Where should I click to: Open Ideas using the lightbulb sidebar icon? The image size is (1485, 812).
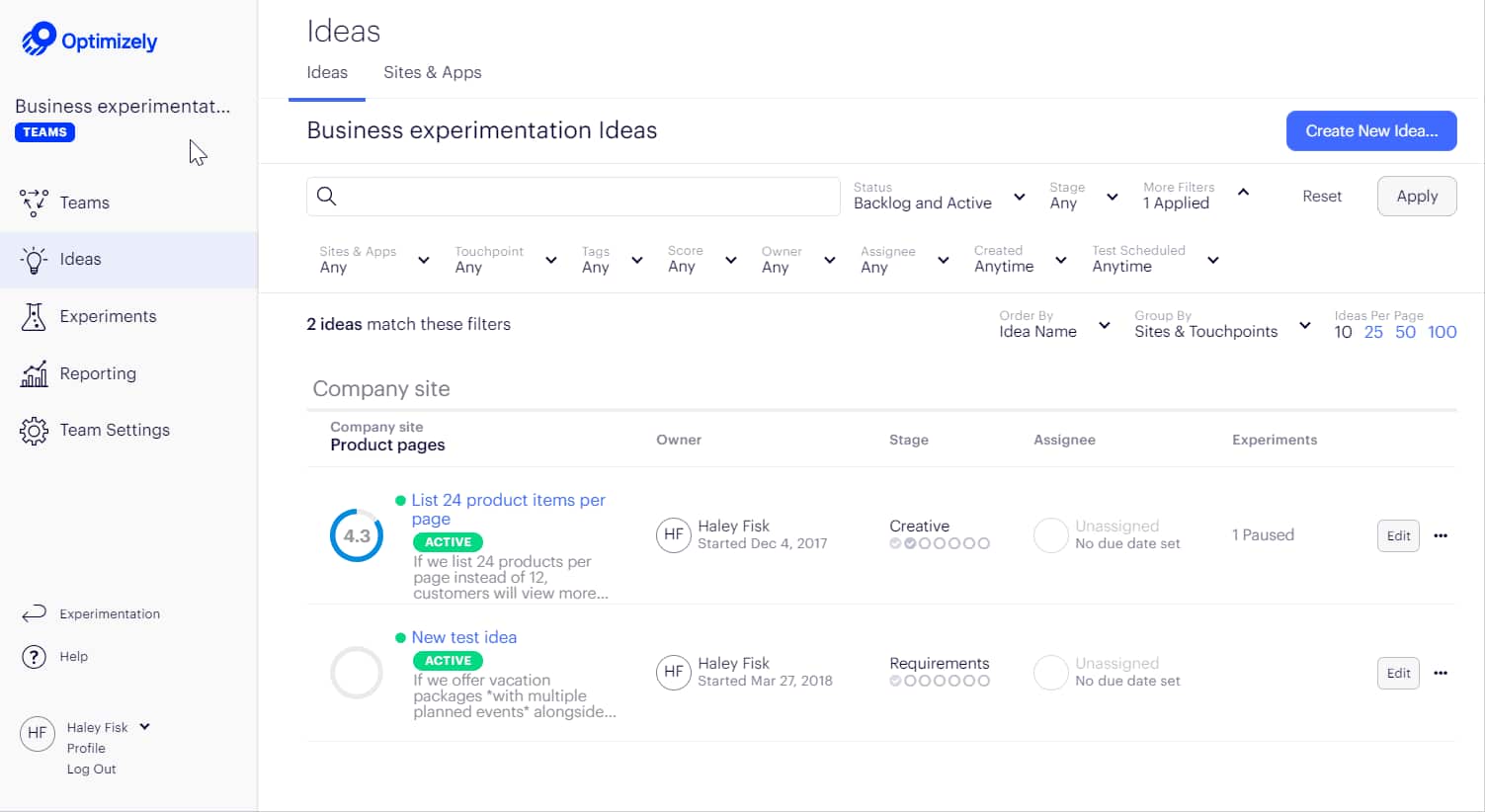click(33, 259)
